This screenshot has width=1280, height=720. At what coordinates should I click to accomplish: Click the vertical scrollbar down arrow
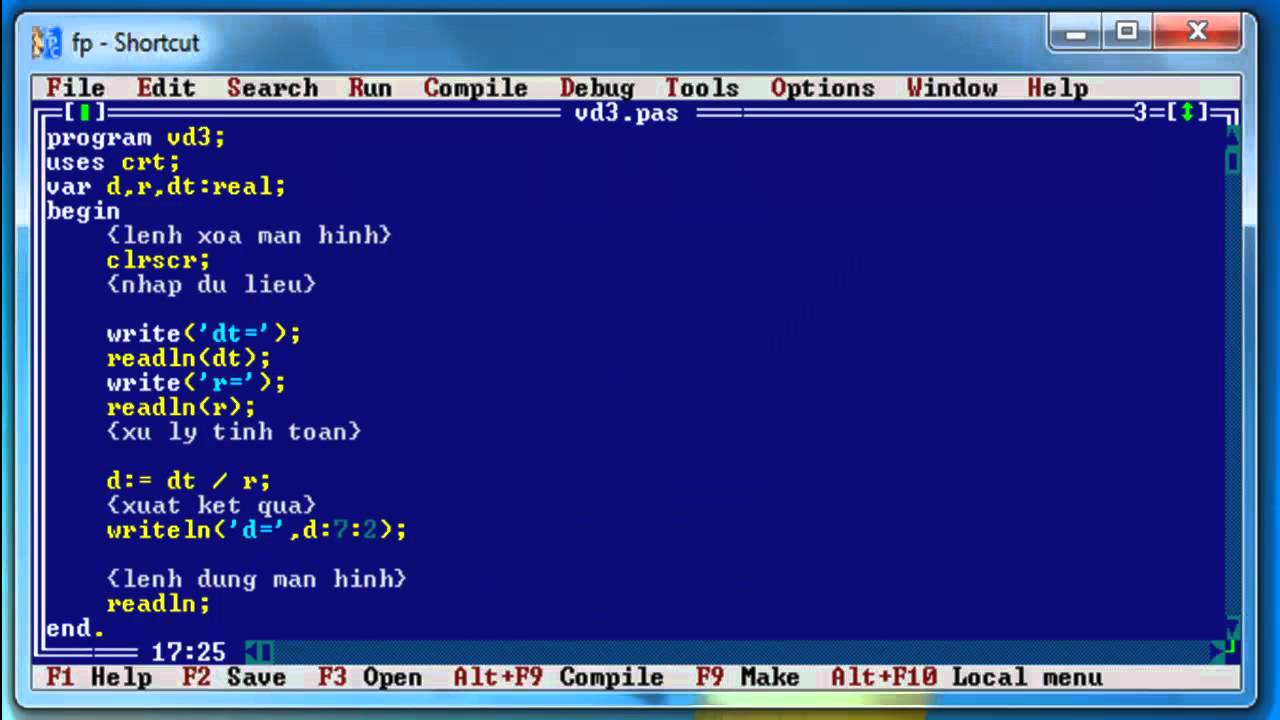pyautogui.click(x=1232, y=630)
